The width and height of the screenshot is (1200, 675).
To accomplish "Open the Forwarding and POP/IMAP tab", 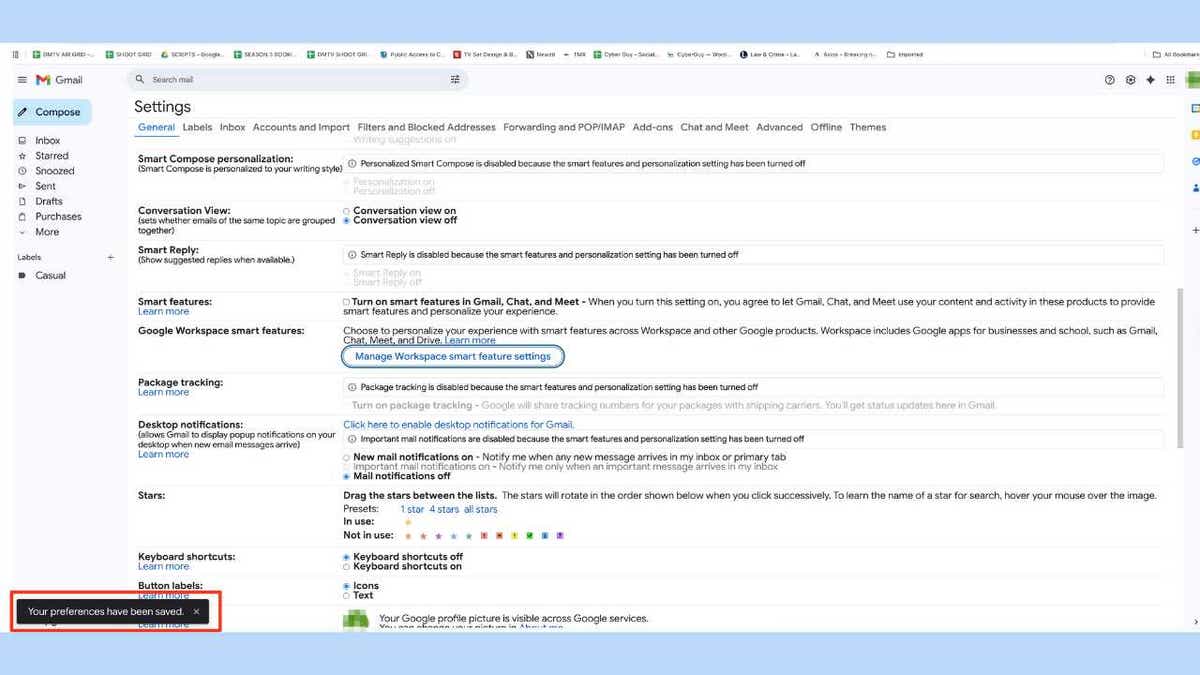I will pyautogui.click(x=566, y=127).
